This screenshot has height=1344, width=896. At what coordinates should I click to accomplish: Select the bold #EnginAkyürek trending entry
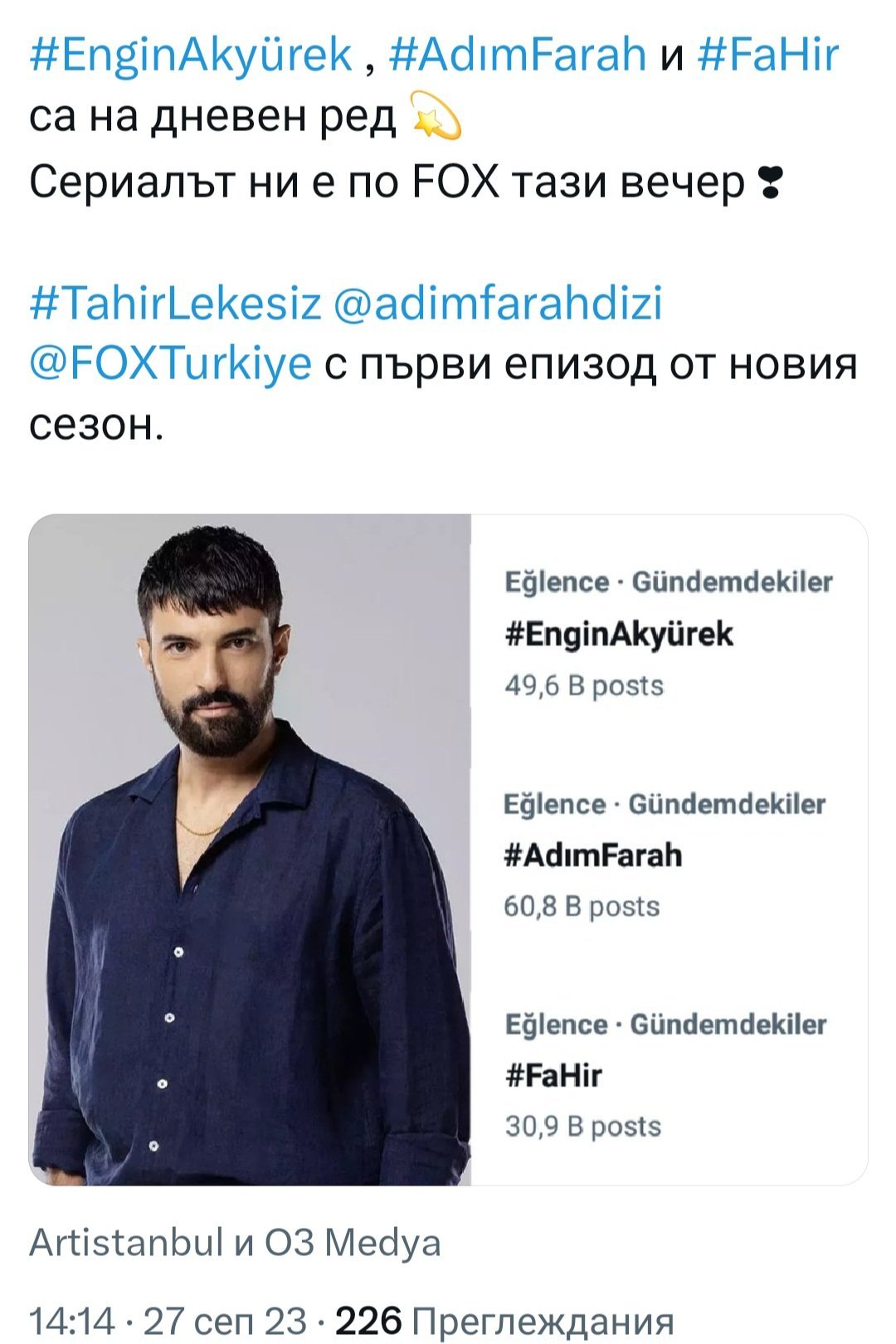click(619, 635)
